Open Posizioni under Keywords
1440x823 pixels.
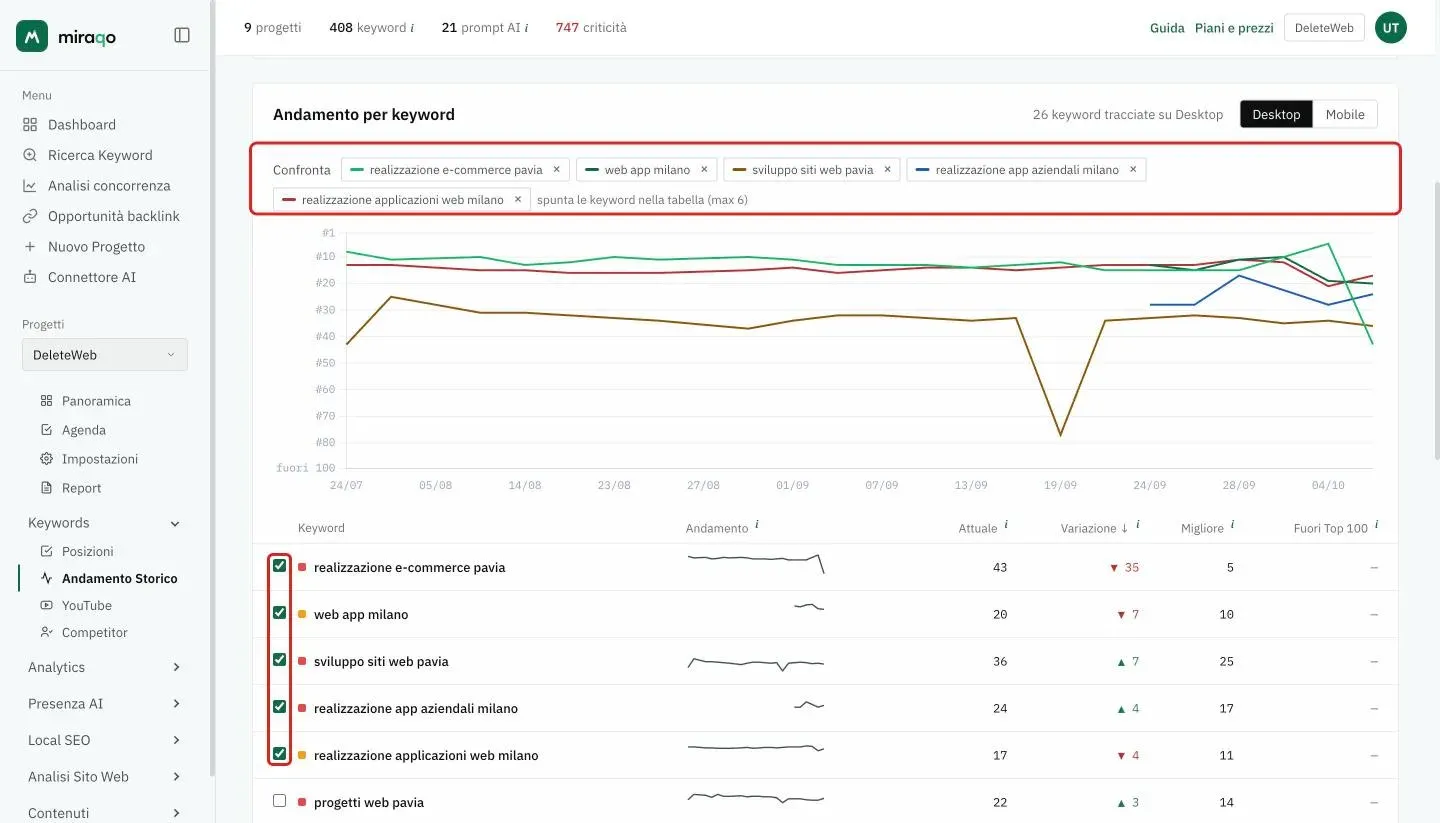pyautogui.click(x=88, y=551)
